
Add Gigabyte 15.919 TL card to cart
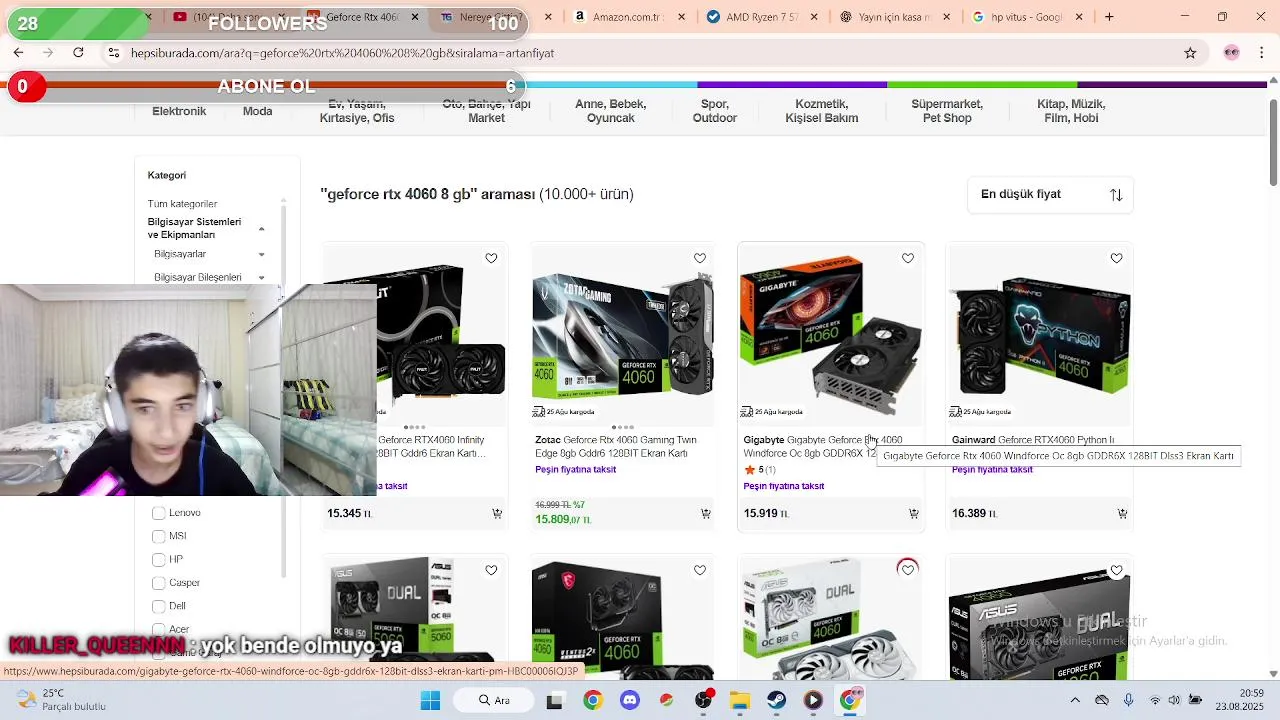point(913,513)
